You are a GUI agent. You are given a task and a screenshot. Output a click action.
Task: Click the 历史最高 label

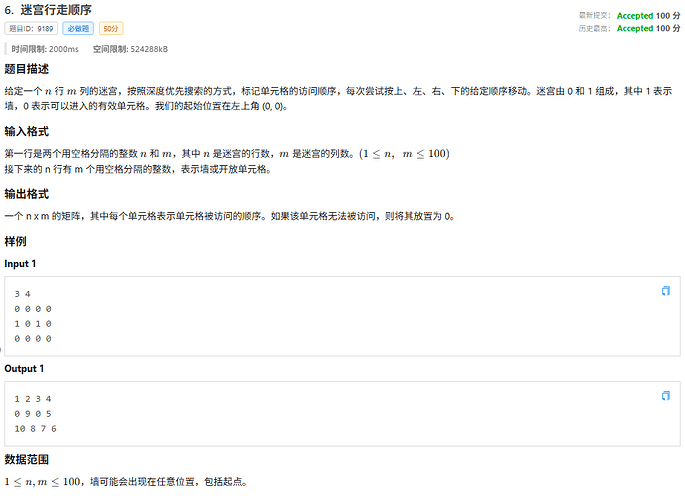click(x=595, y=28)
